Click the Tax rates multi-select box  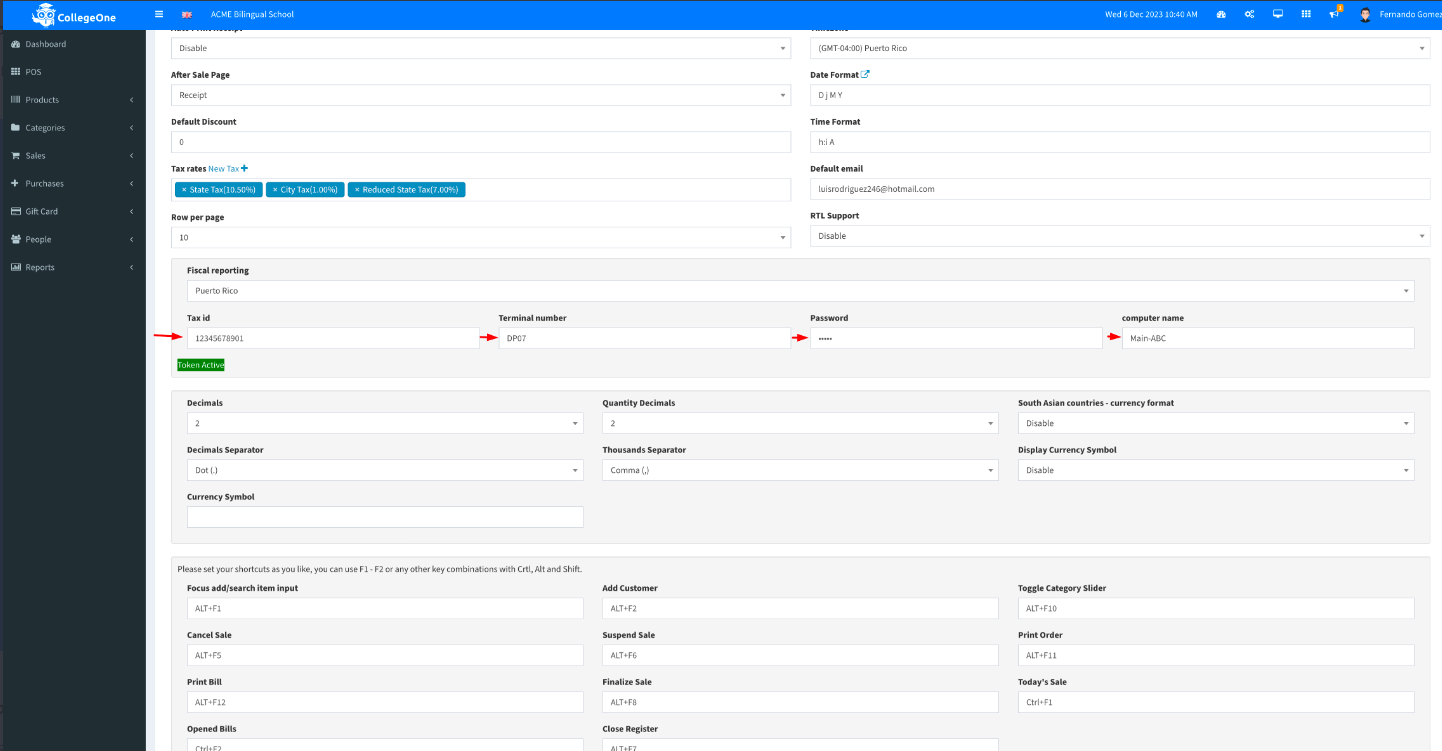(481, 189)
